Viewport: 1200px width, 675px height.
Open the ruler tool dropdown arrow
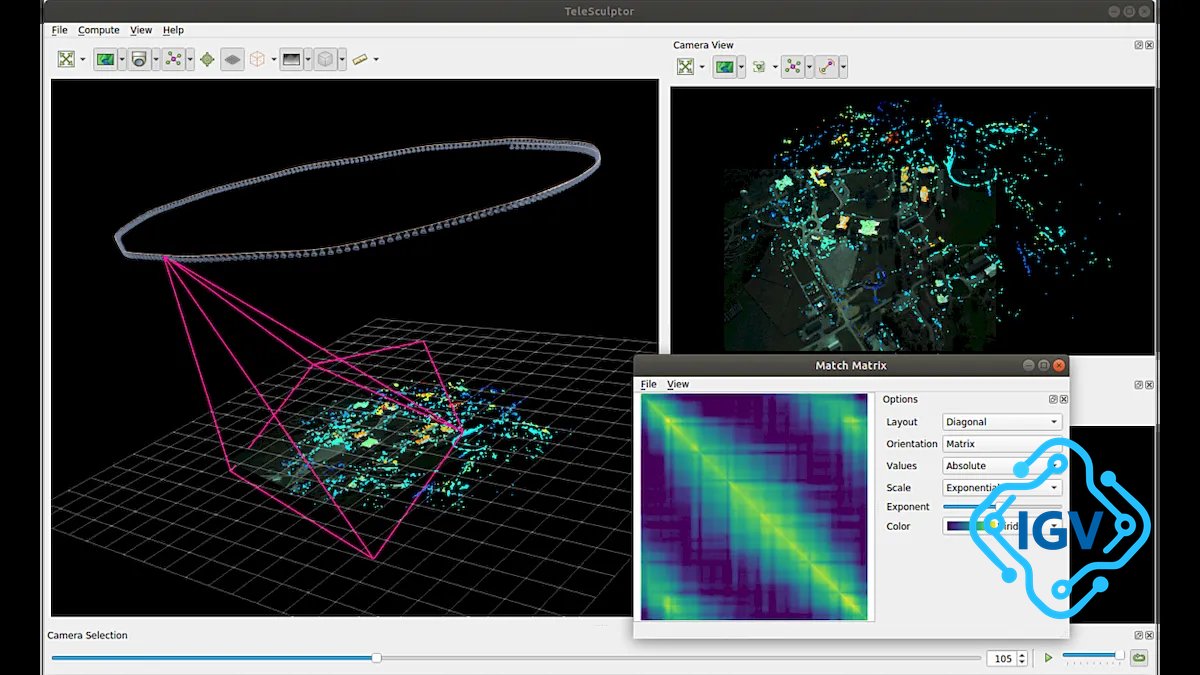click(376, 59)
